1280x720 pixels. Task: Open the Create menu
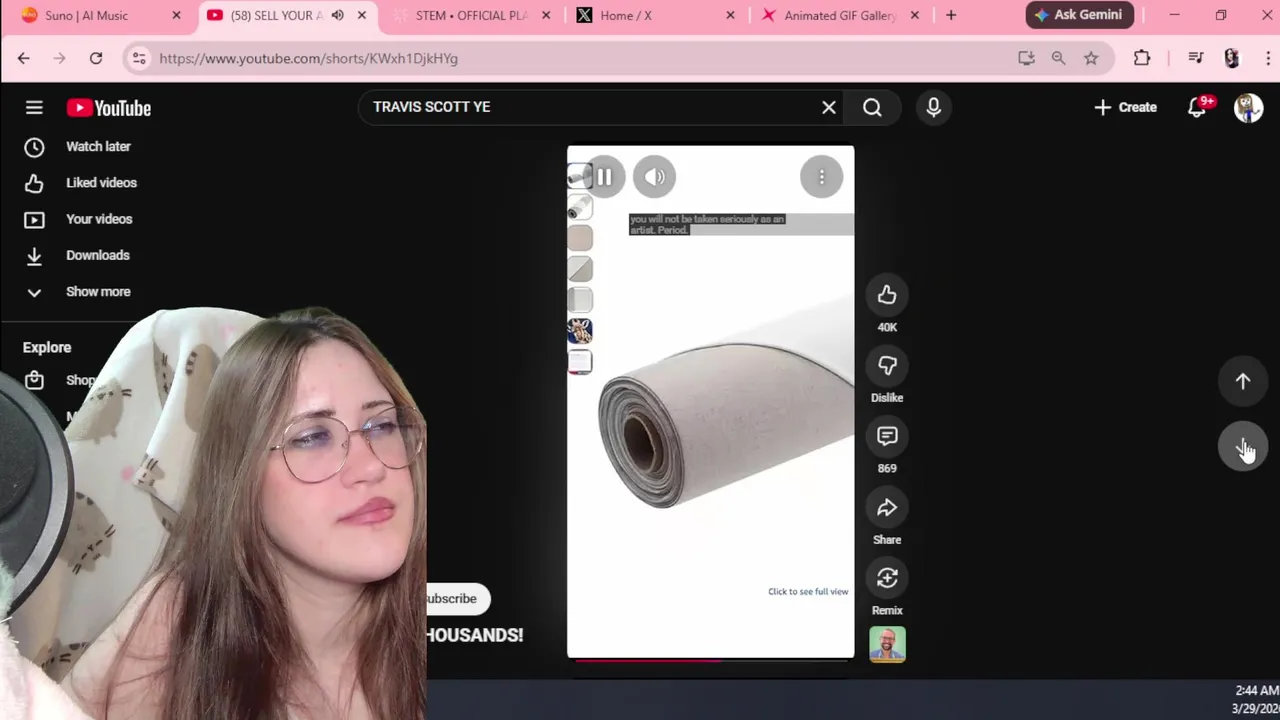coord(1126,107)
